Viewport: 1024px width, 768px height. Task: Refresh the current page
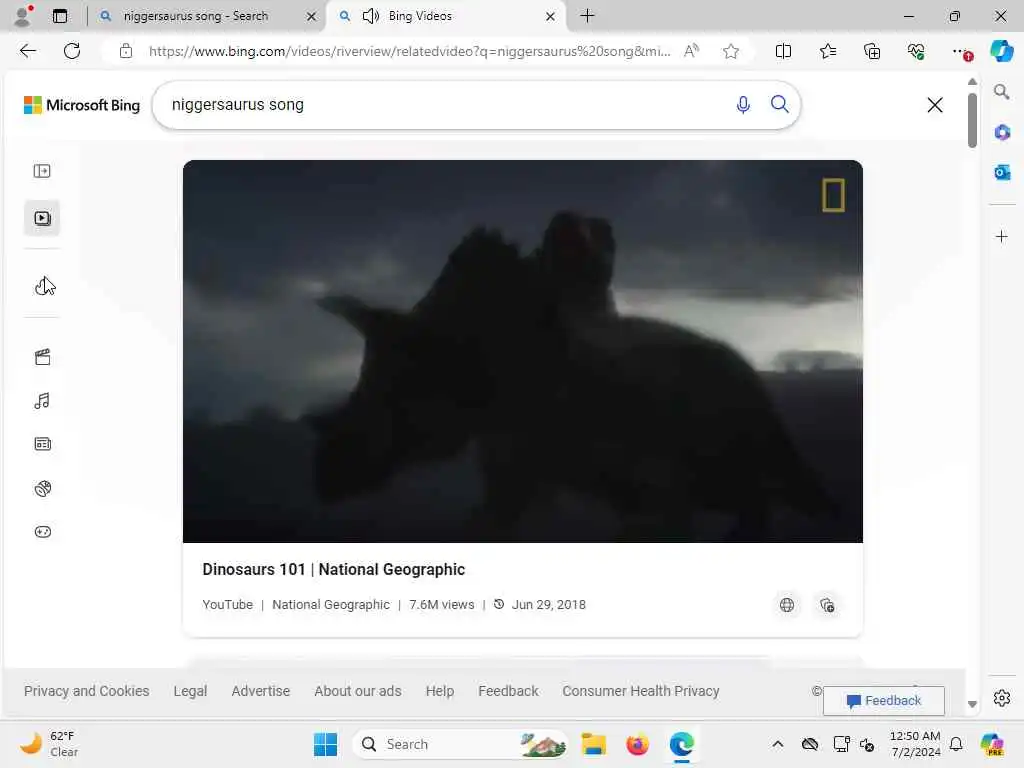tap(72, 51)
